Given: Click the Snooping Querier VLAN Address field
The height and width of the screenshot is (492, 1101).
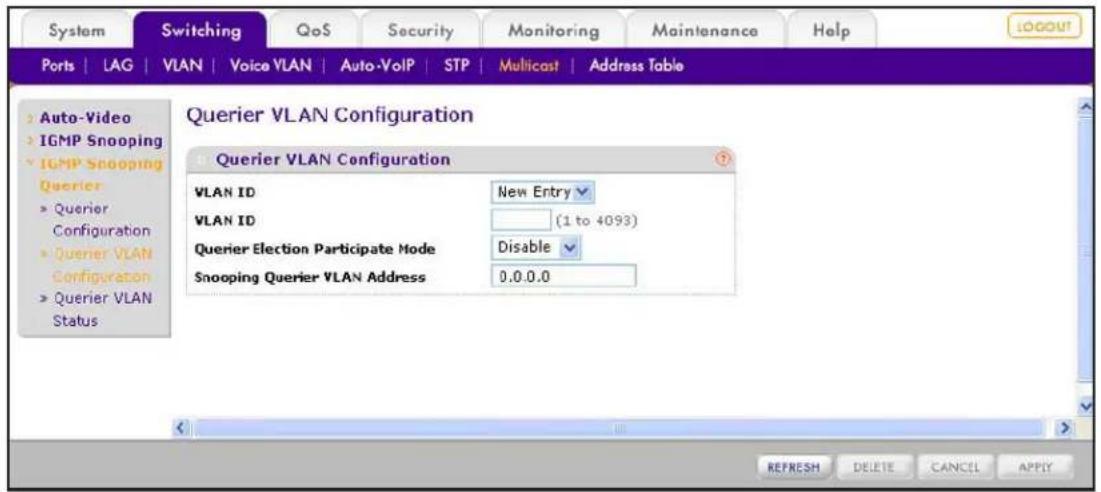Looking at the screenshot, I should (x=564, y=276).
